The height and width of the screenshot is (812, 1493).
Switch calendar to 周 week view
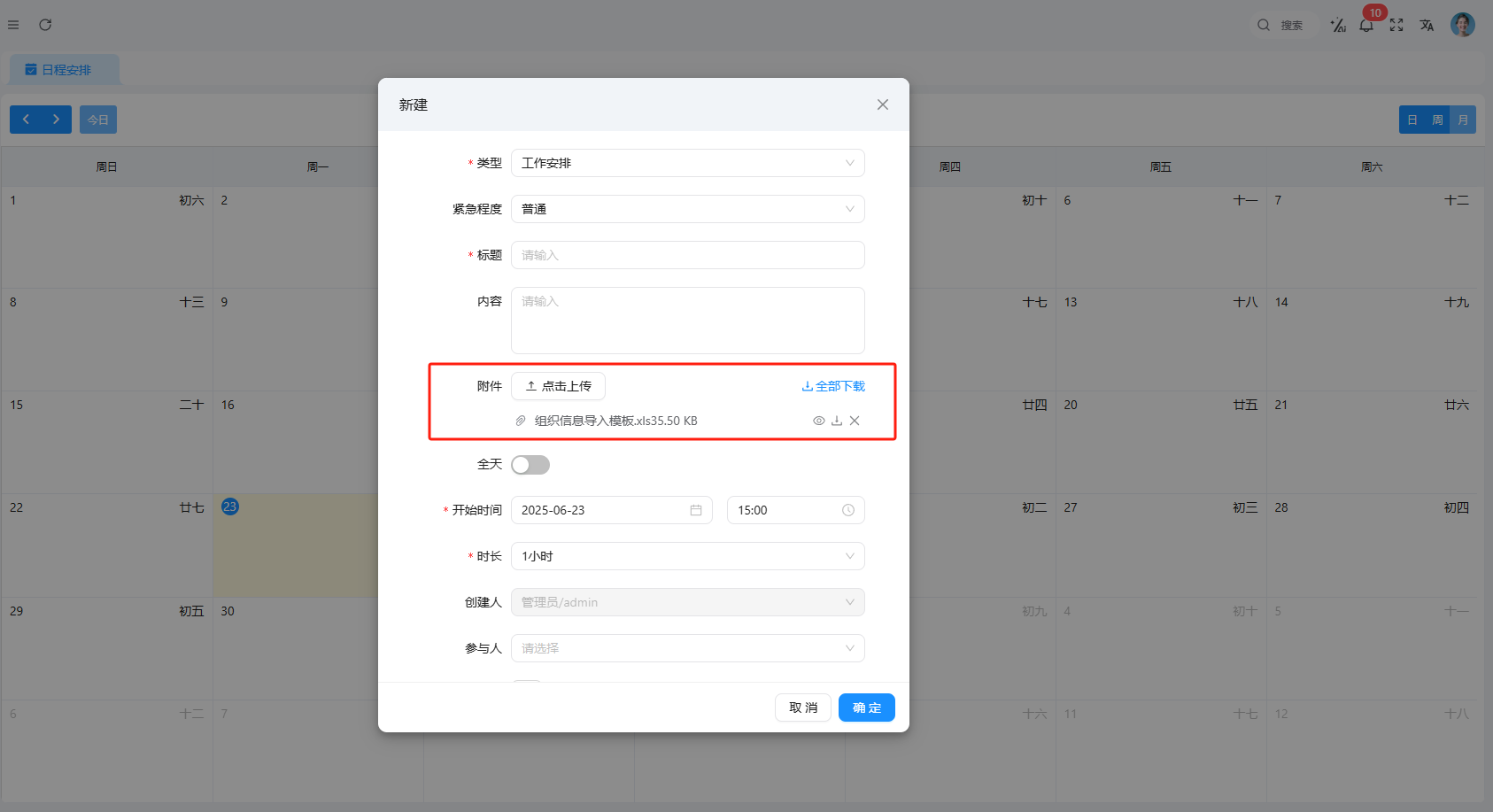(1437, 120)
